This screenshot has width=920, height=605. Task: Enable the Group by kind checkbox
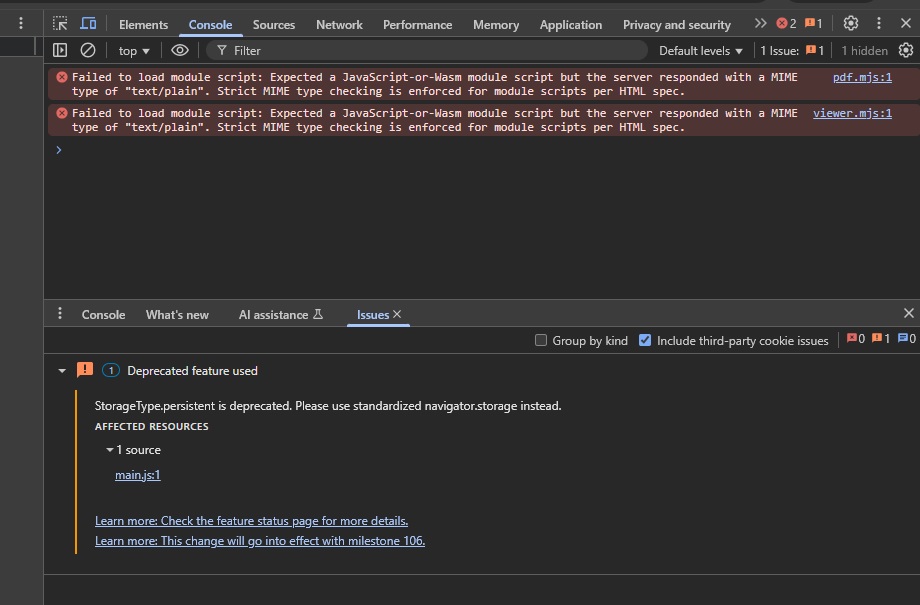point(540,340)
